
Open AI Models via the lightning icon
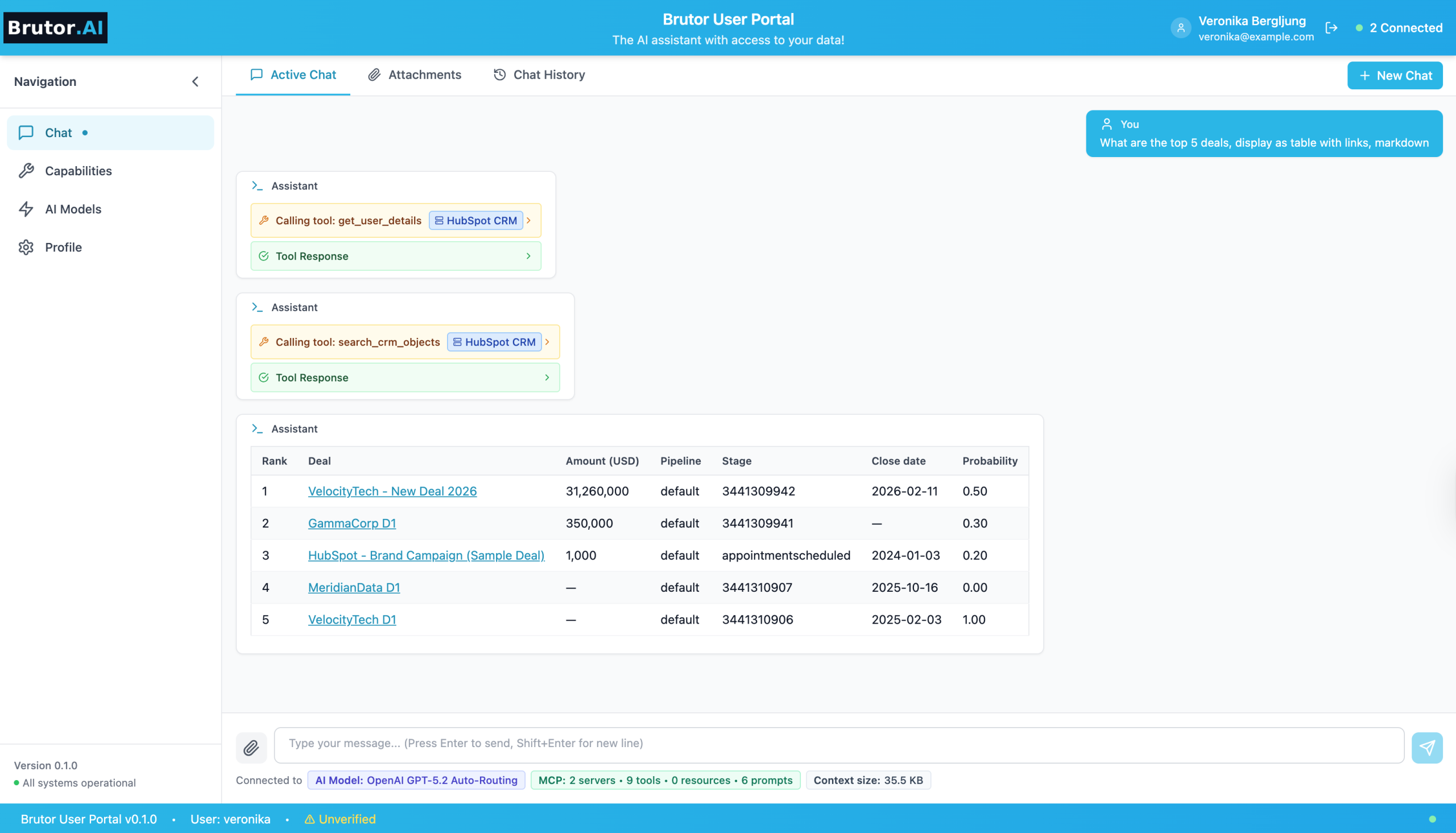26,209
